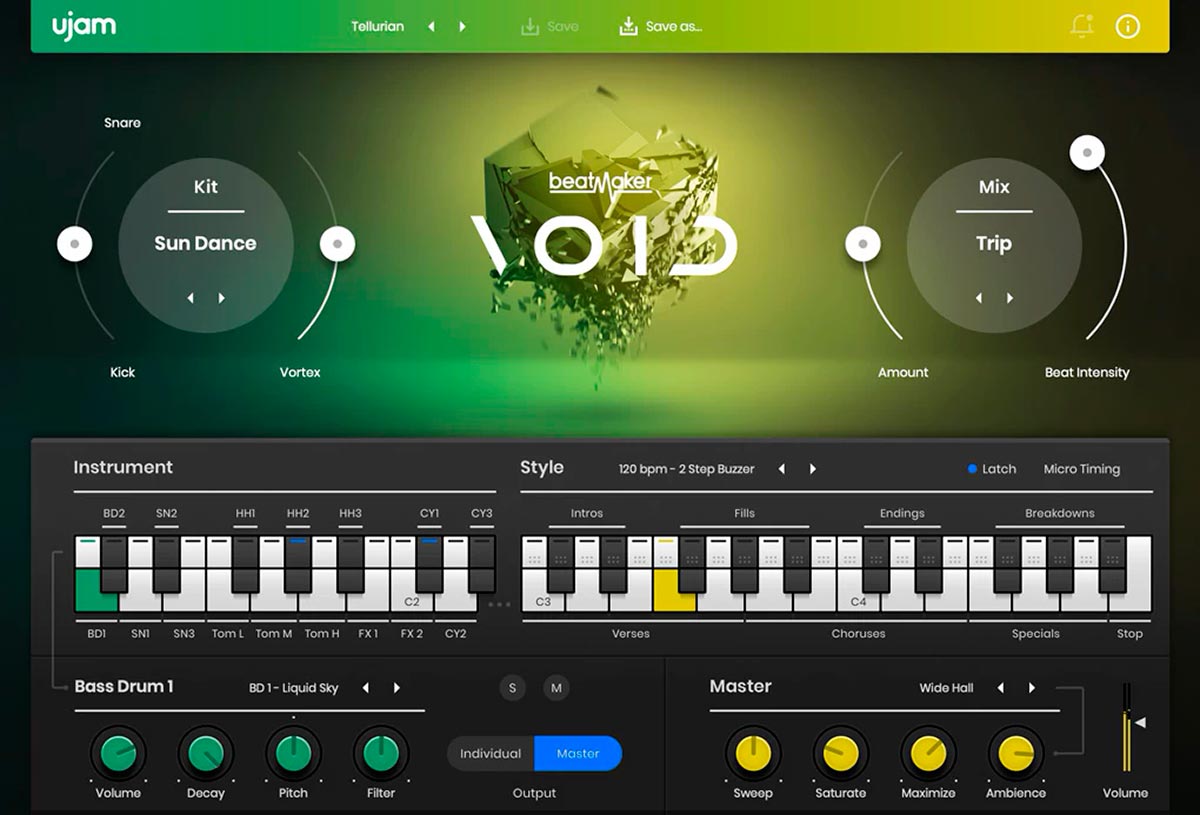This screenshot has height=815, width=1200.
Task: Toggle the Latch option
Action: coord(992,469)
